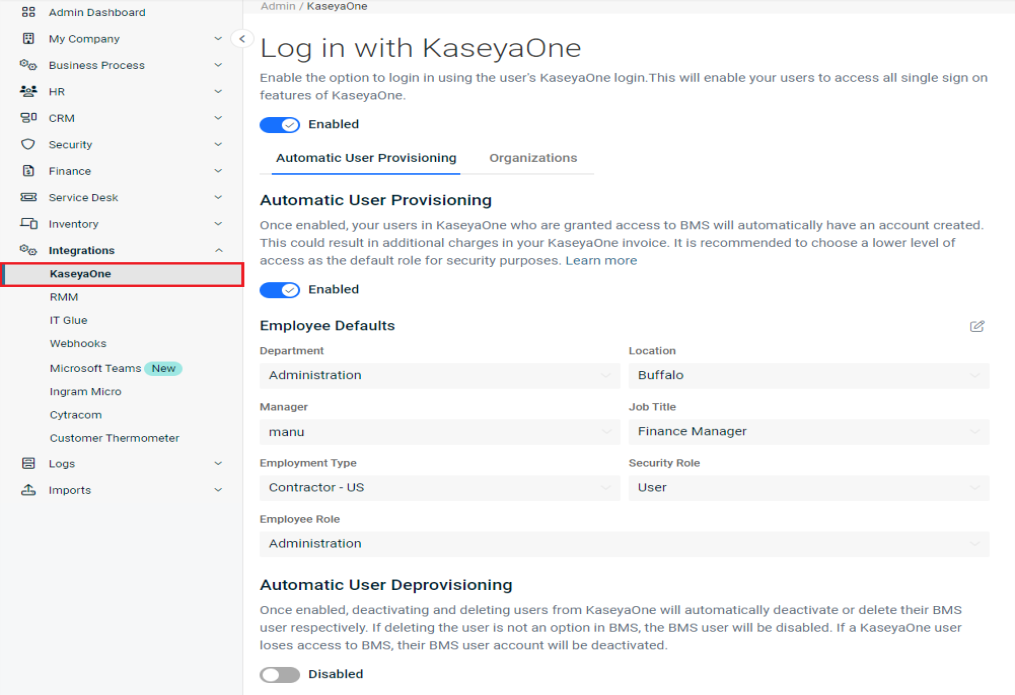Viewport: 1015px width, 695px height.
Task: Open the Employment Type dropdown
Action: point(440,488)
